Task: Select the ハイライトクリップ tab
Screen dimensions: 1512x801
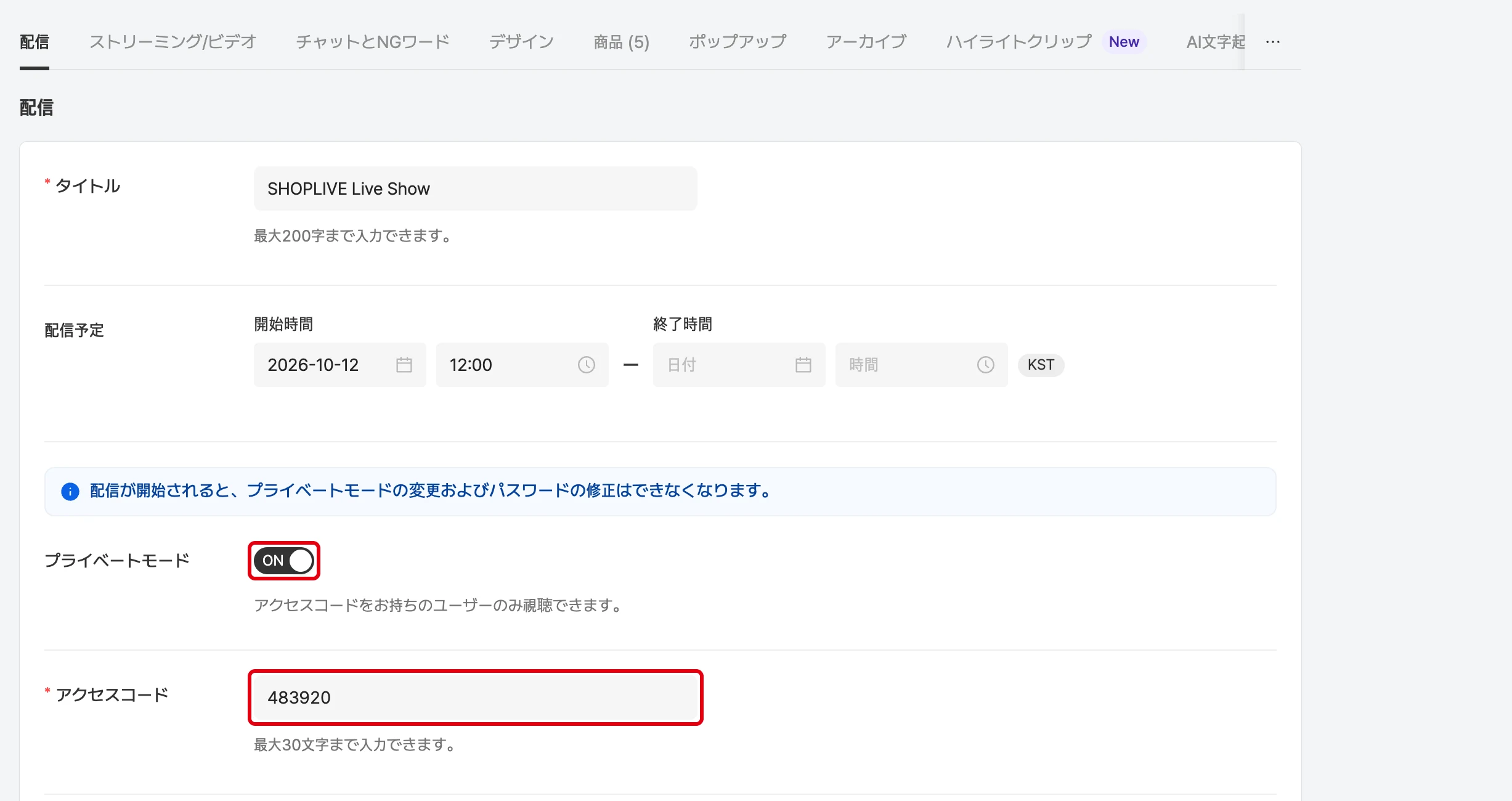Action: click(1019, 42)
